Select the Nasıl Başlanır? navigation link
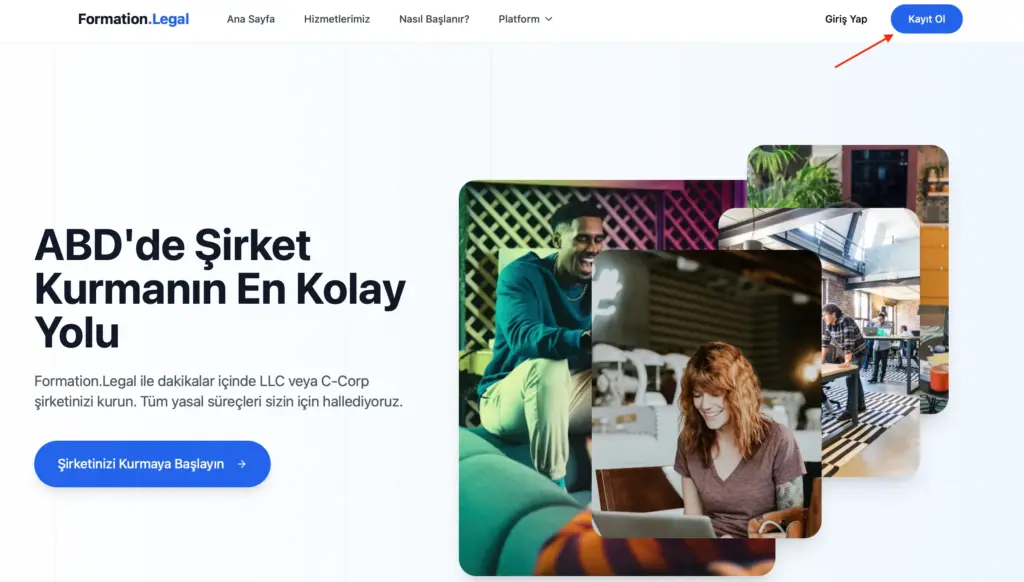Screen dimensions: 1024x582 click(x=434, y=19)
